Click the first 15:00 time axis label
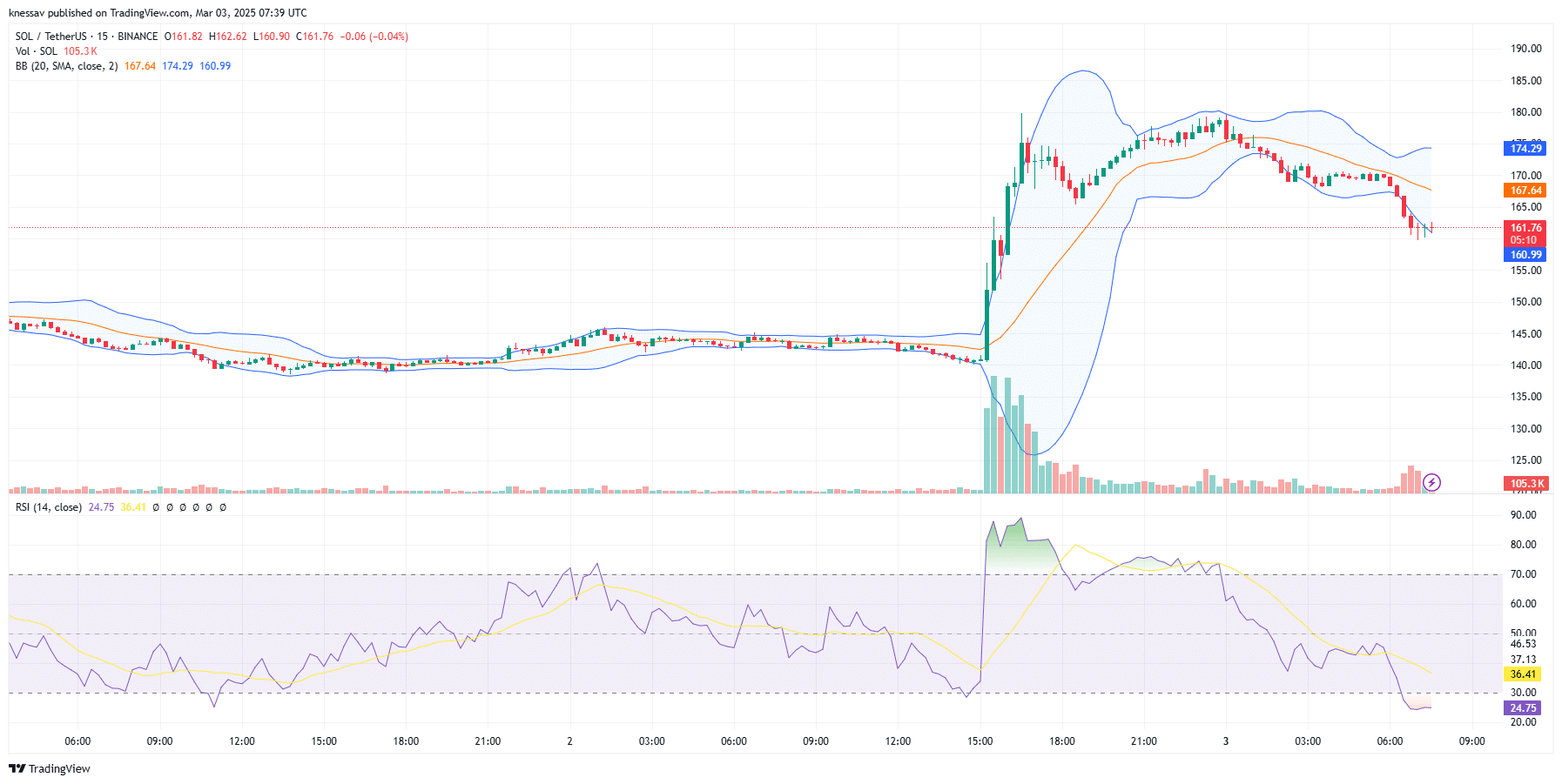1562x784 pixels. (x=324, y=741)
